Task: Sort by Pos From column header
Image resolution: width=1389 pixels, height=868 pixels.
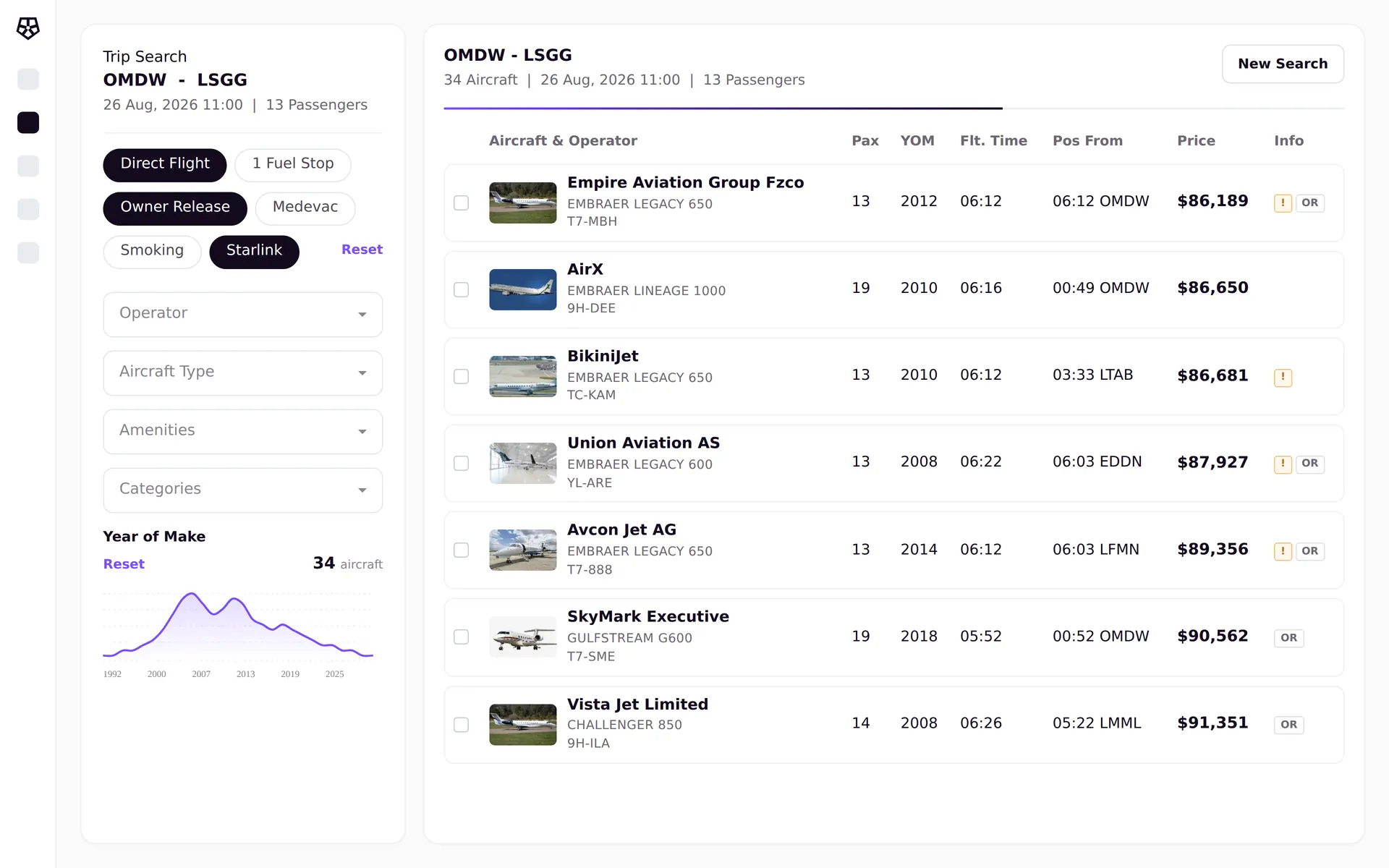Action: [x=1087, y=141]
